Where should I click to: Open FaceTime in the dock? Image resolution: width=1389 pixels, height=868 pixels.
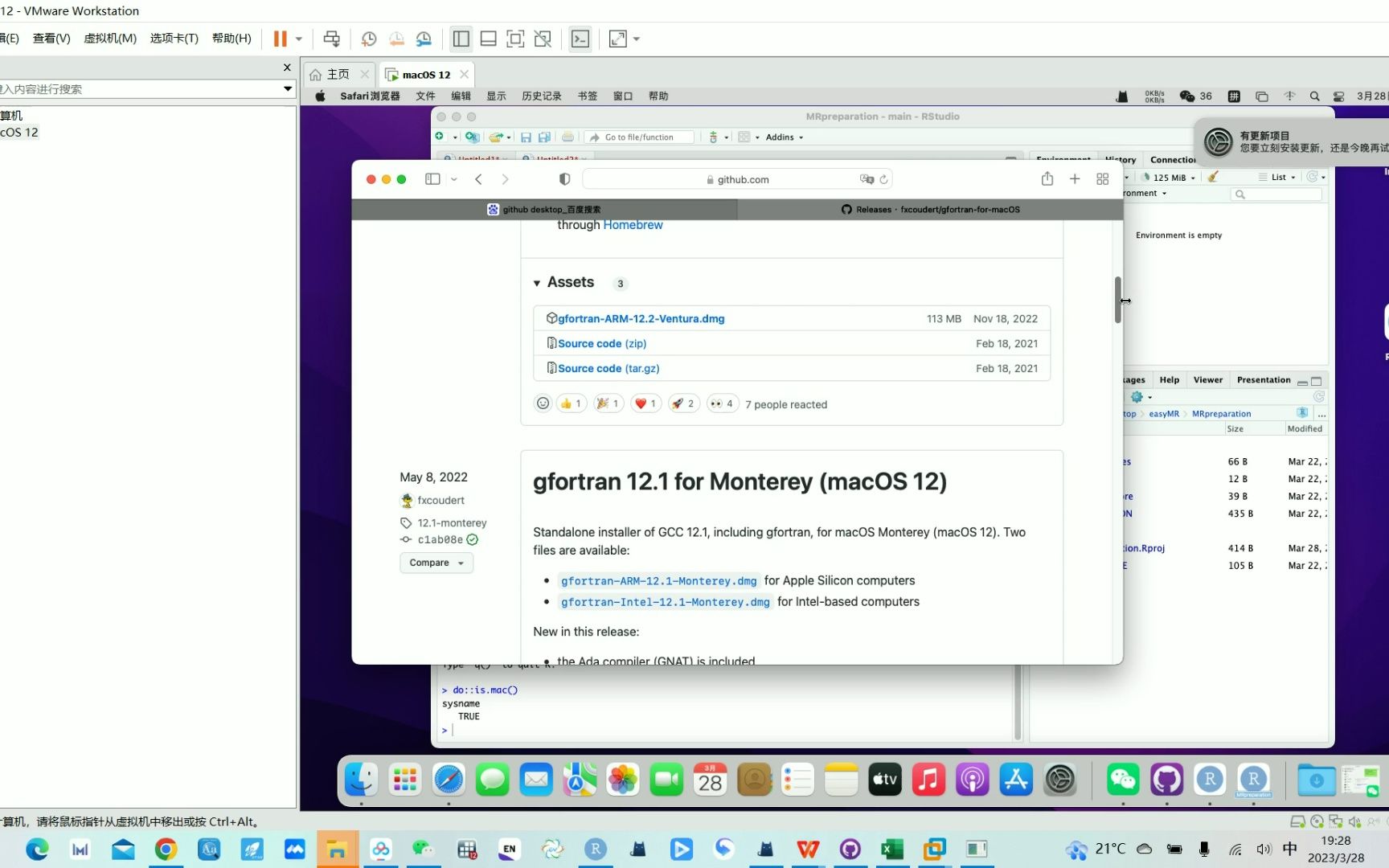click(666, 780)
